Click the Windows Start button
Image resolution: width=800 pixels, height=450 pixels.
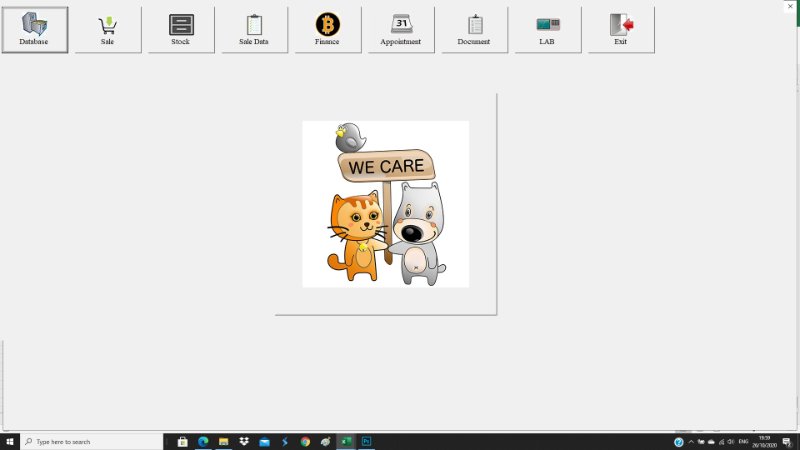pyautogui.click(x=10, y=441)
